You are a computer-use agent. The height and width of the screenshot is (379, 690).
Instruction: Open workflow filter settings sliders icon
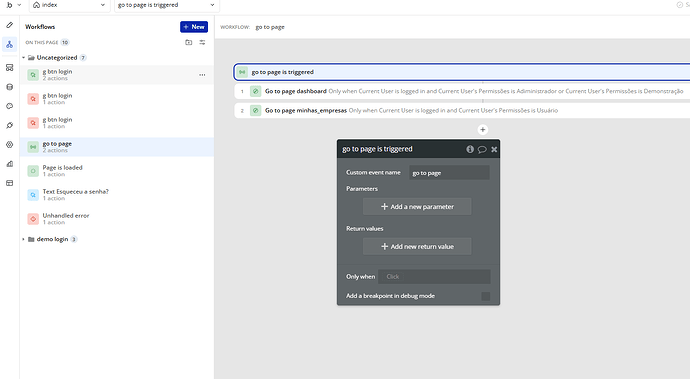(x=202, y=42)
